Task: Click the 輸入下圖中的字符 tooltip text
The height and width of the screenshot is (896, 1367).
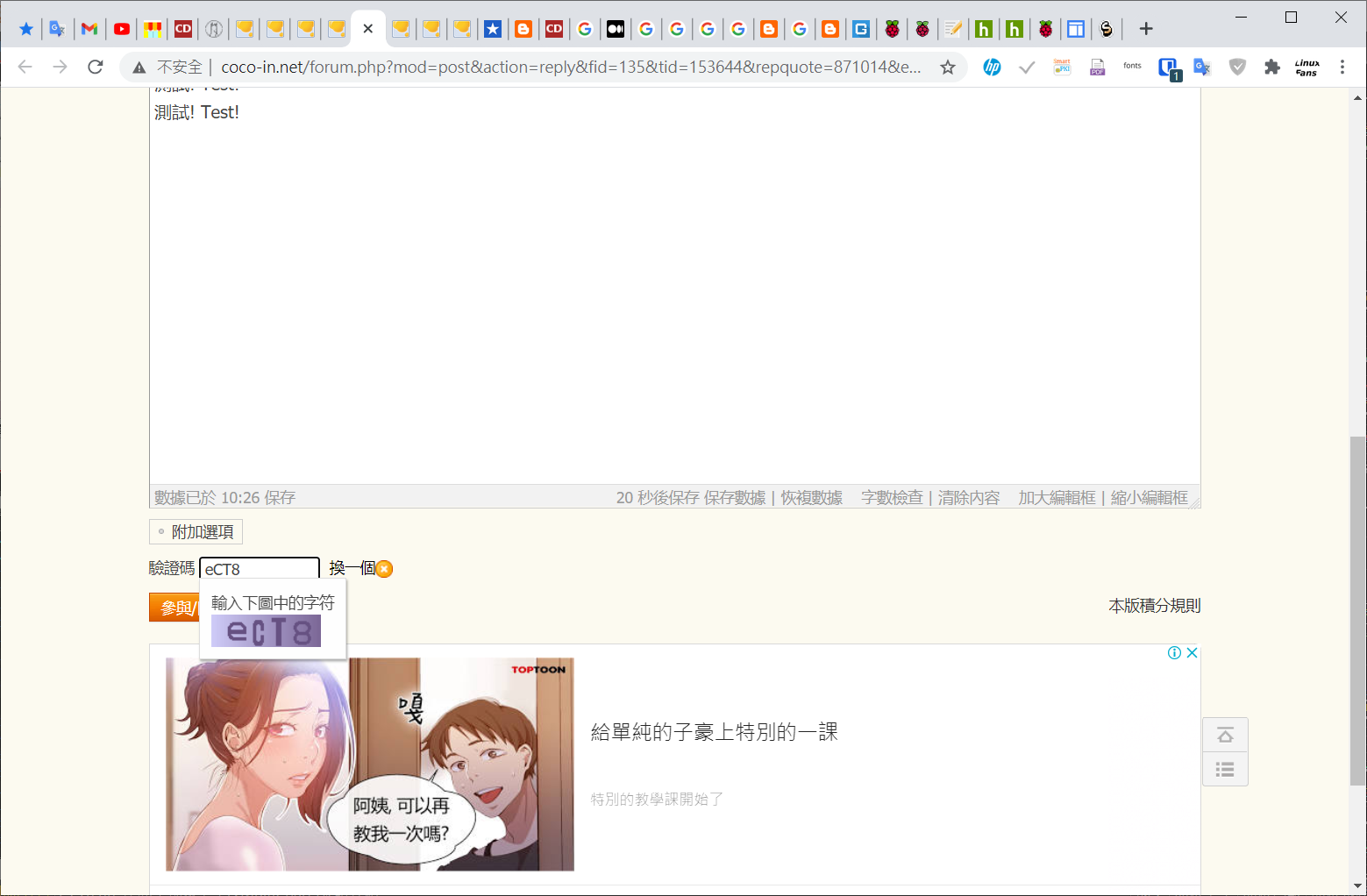Action: click(273, 603)
